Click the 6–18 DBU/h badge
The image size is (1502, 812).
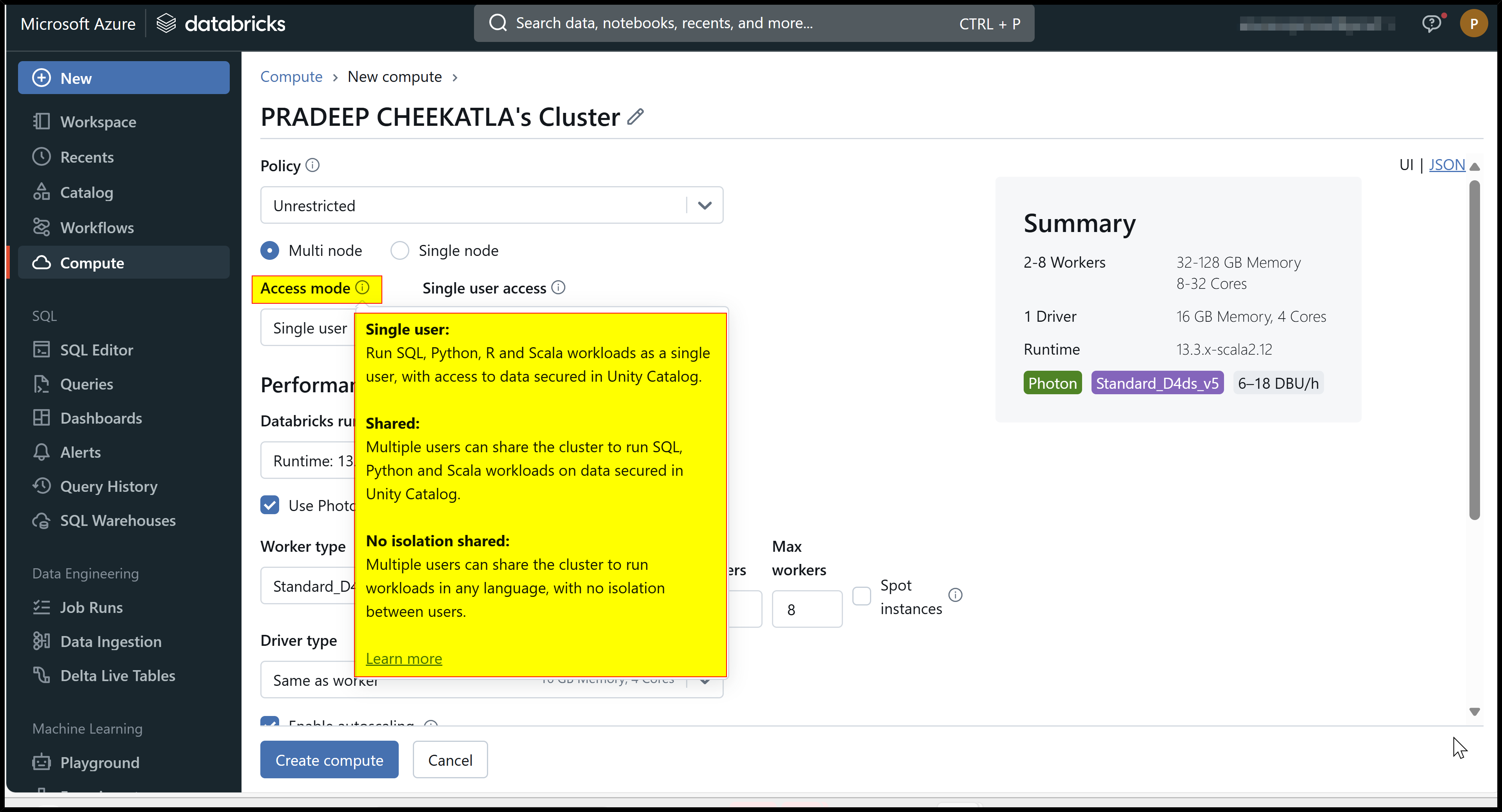(x=1278, y=382)
